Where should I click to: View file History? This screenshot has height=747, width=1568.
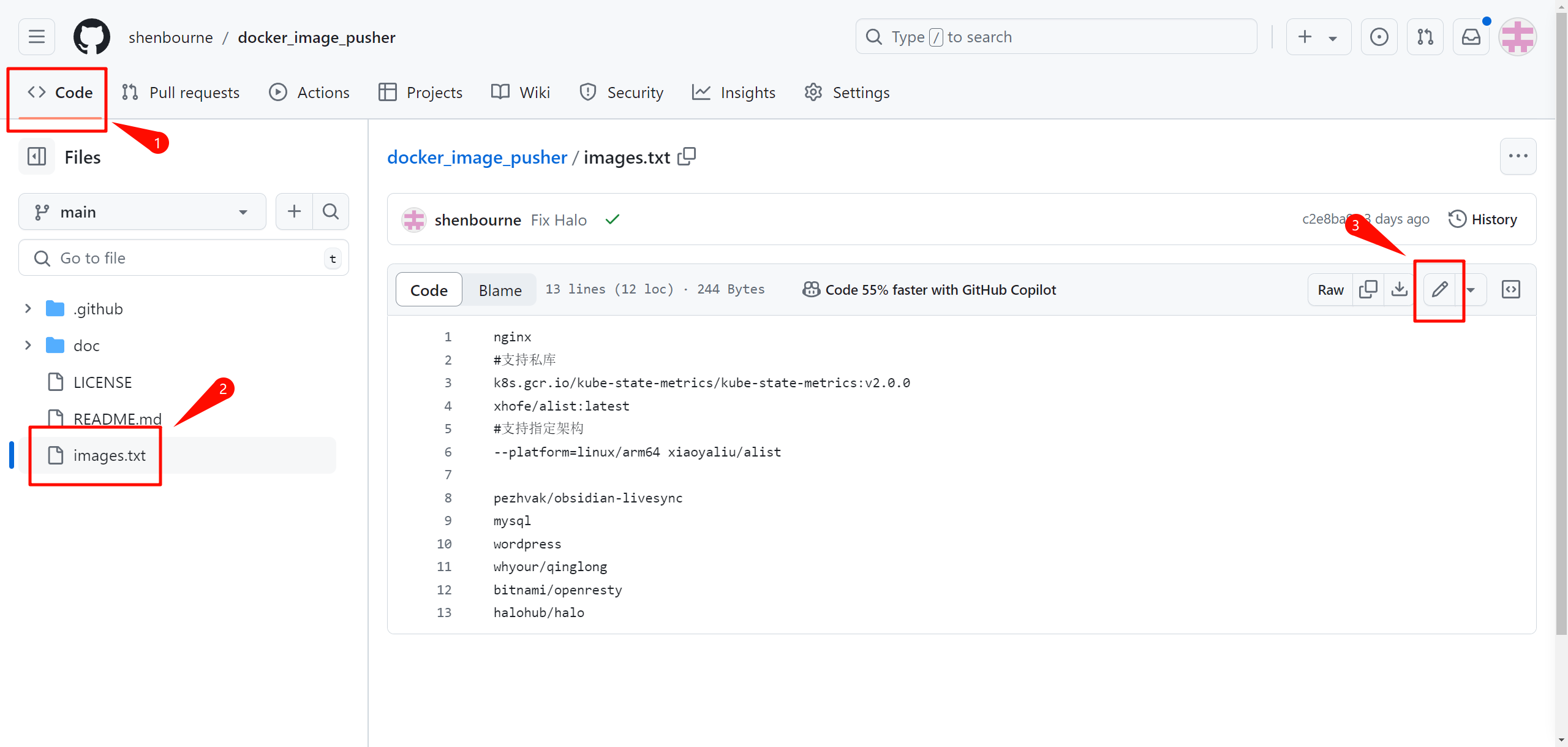1483,219
